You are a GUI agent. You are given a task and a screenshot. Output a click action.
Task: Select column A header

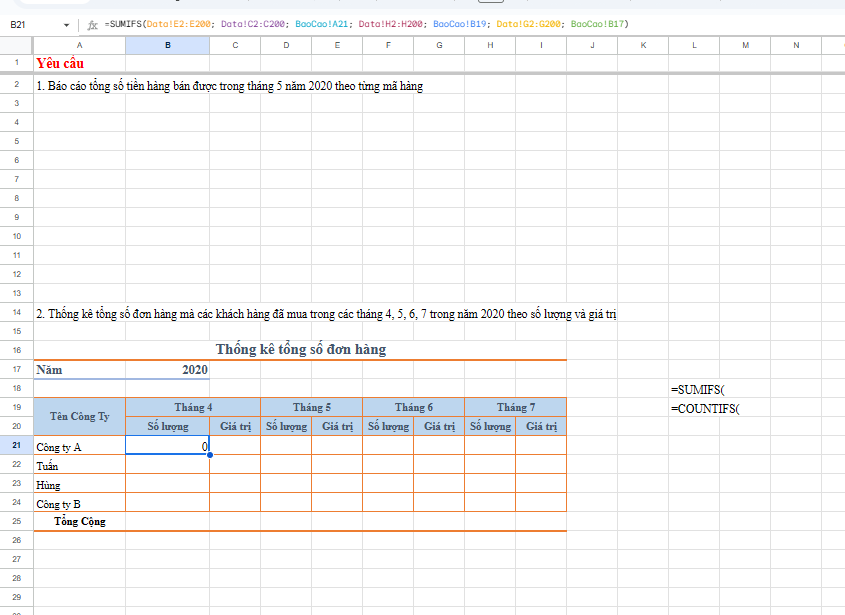pos(80,45)
